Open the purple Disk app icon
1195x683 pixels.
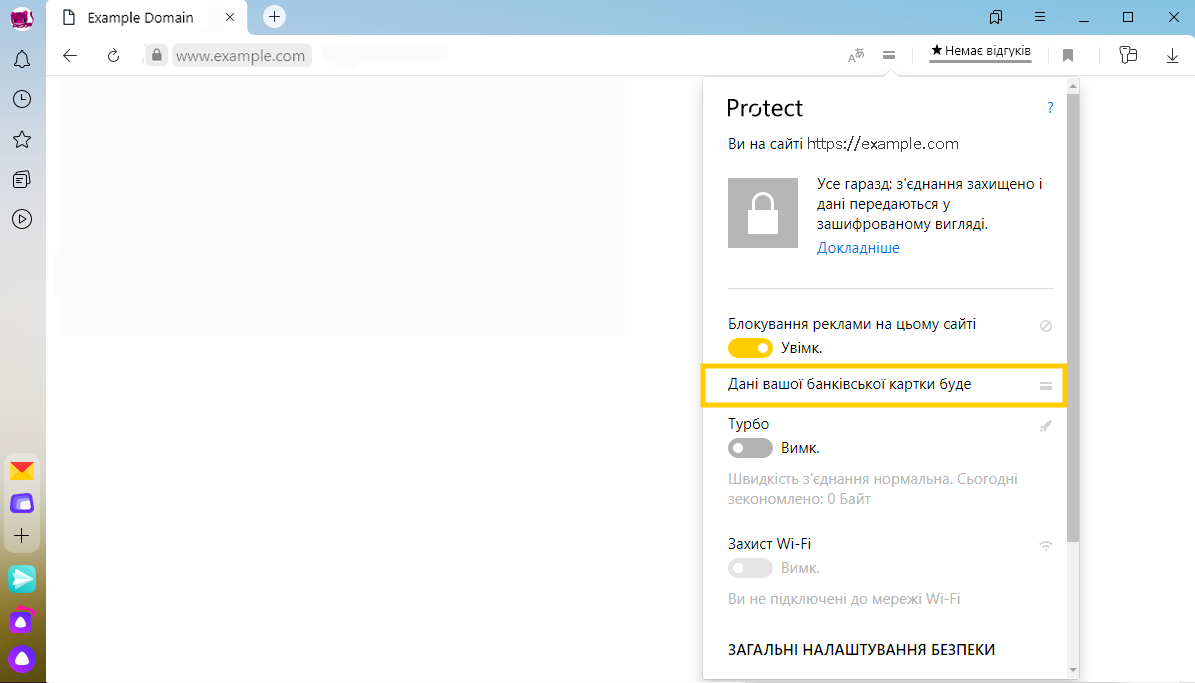click(22, 503)
